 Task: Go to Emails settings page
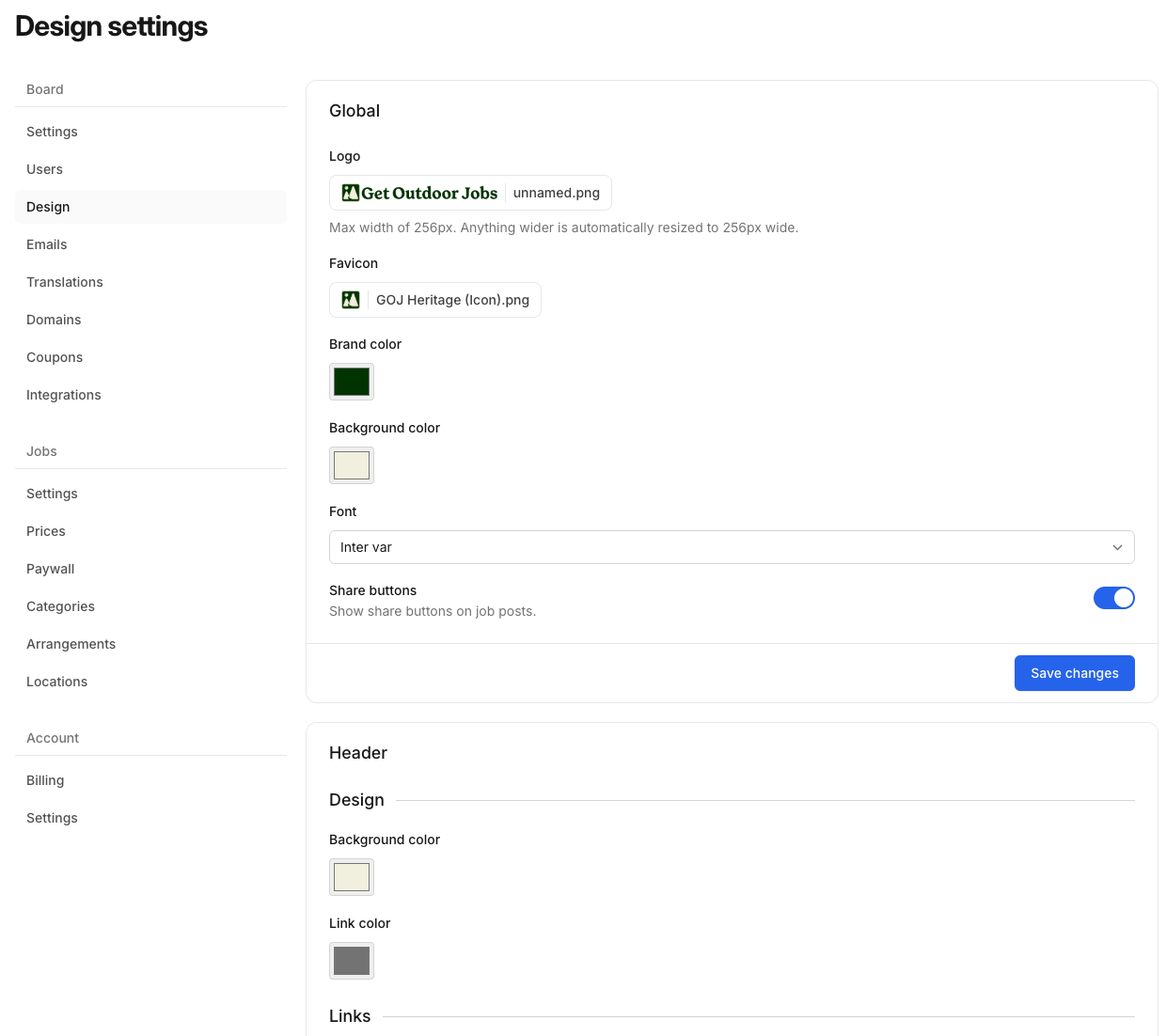click(x=47, y=244)
